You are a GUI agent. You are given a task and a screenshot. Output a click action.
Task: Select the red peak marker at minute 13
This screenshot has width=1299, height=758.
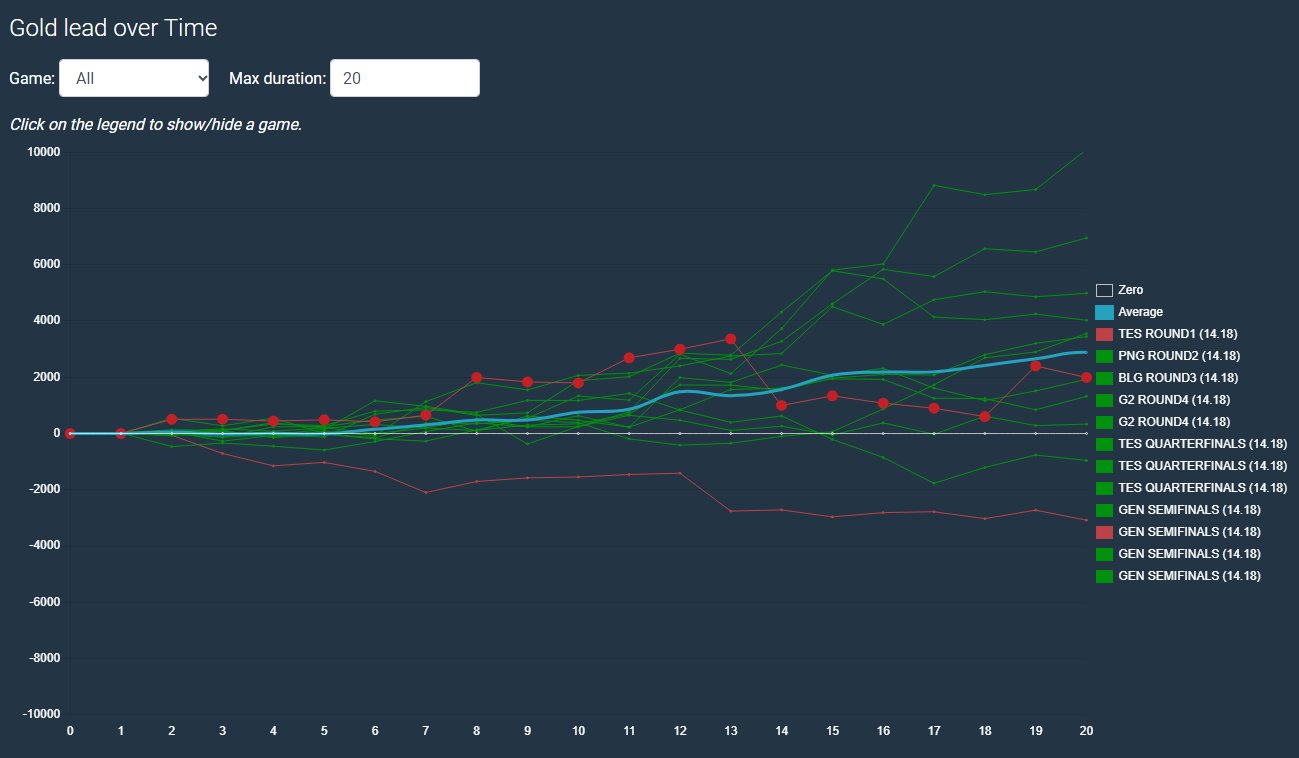[x=731, y=339]
